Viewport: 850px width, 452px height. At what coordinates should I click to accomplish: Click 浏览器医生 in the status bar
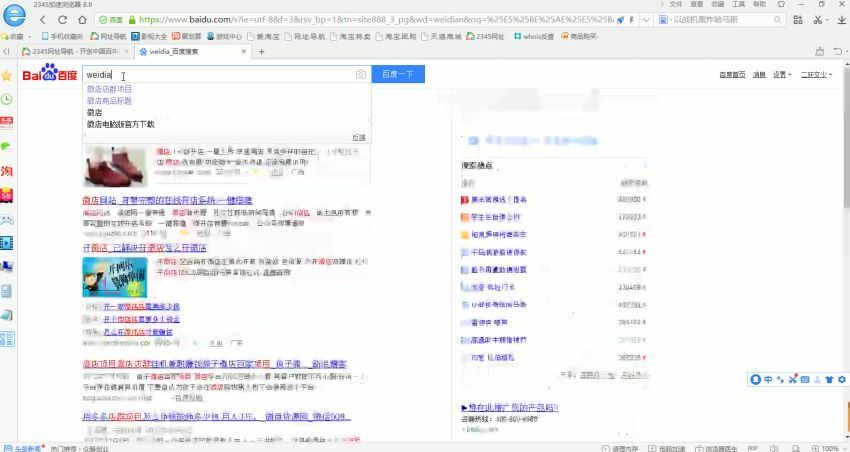click(716, 448)
